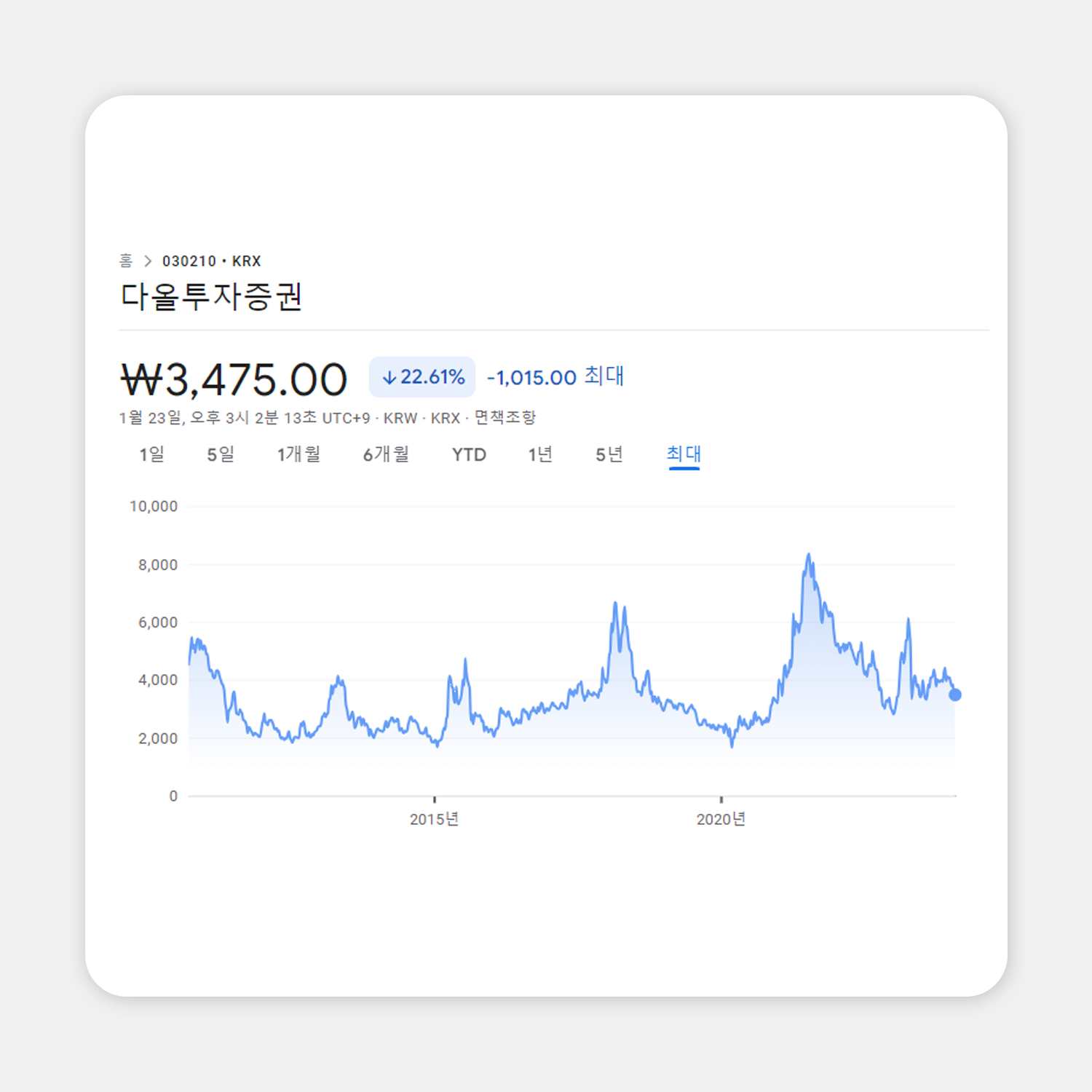Open the 5년 range tab

(x=609, y=454)
